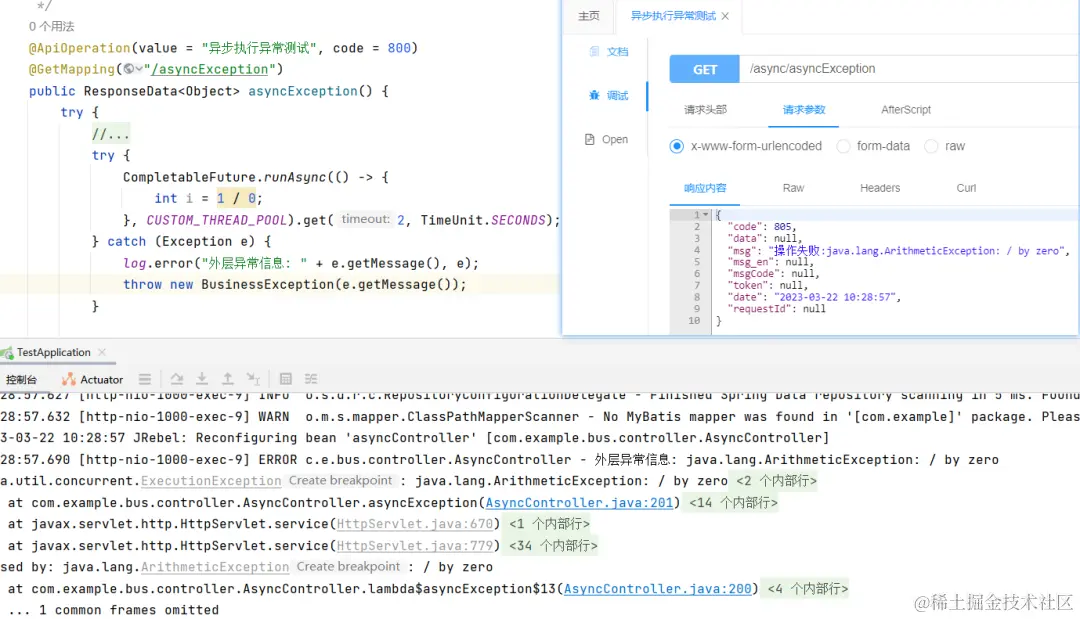This screenshot has width=1080, height=619.
Task: Expand the dropdown arrow next to the mapping globe icon
Action: 139,69
